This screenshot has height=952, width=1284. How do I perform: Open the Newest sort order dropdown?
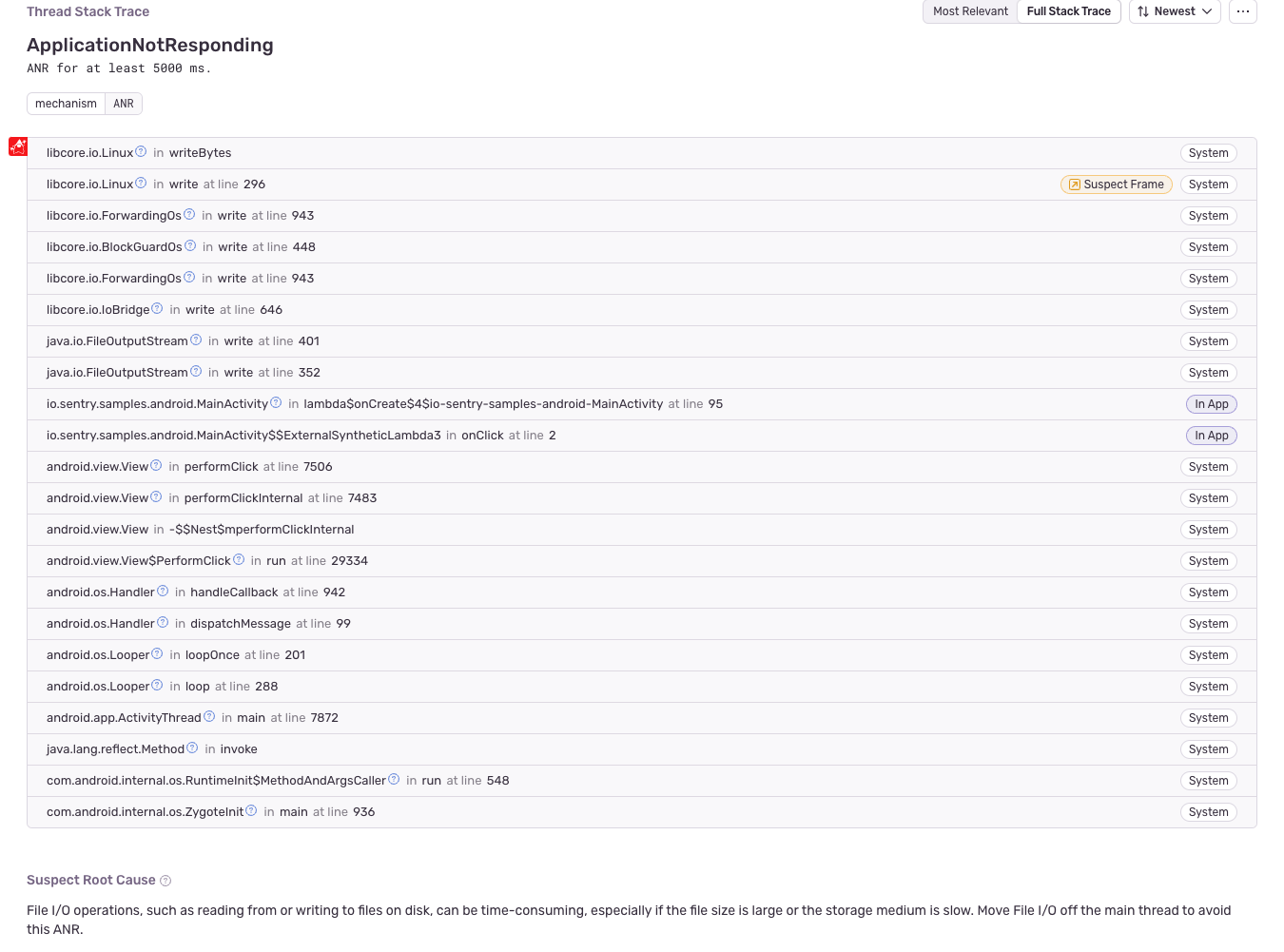click(x=1175, y=11)
